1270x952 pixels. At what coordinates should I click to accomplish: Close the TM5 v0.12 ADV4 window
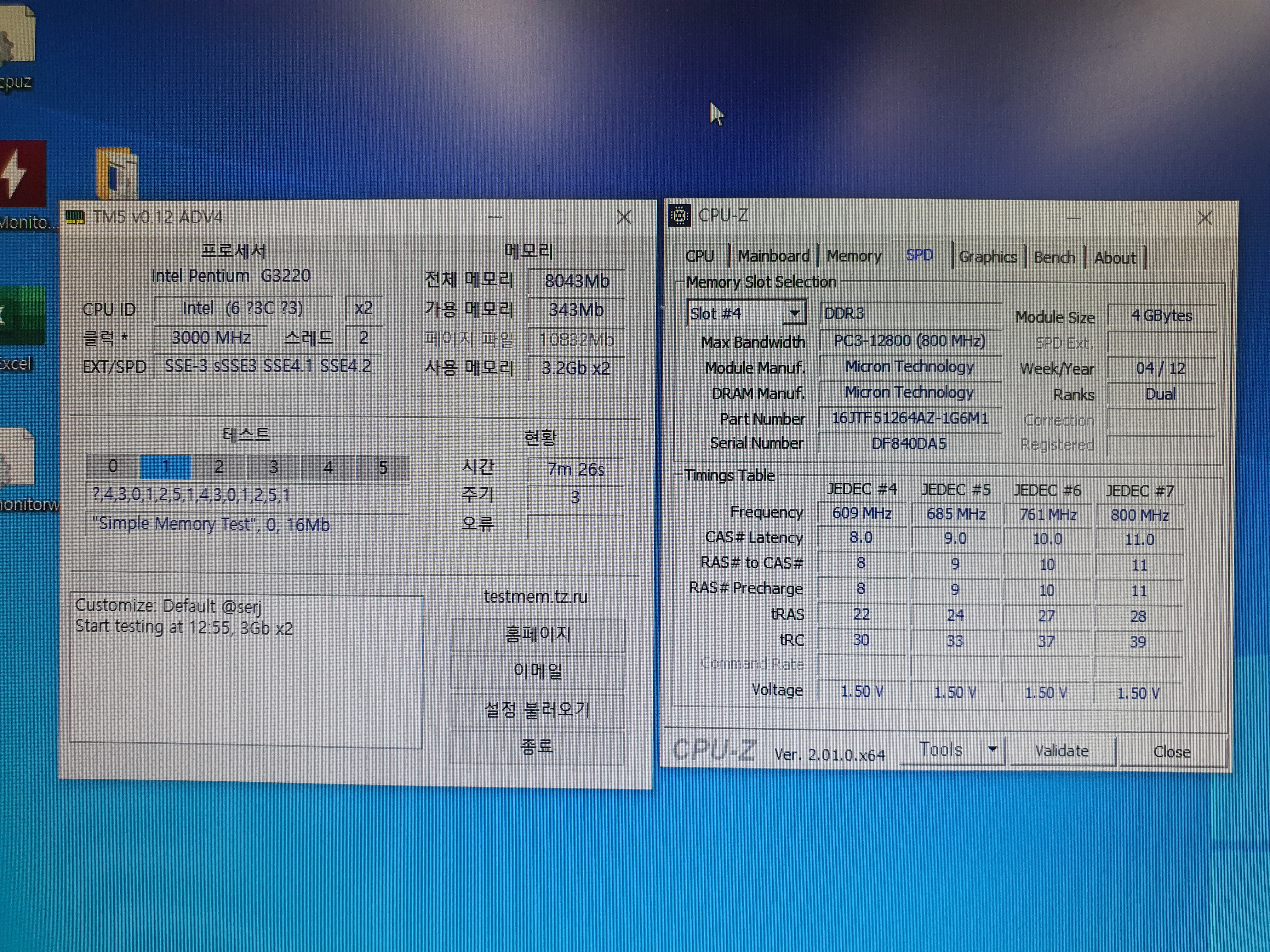(x=624, y=218)
